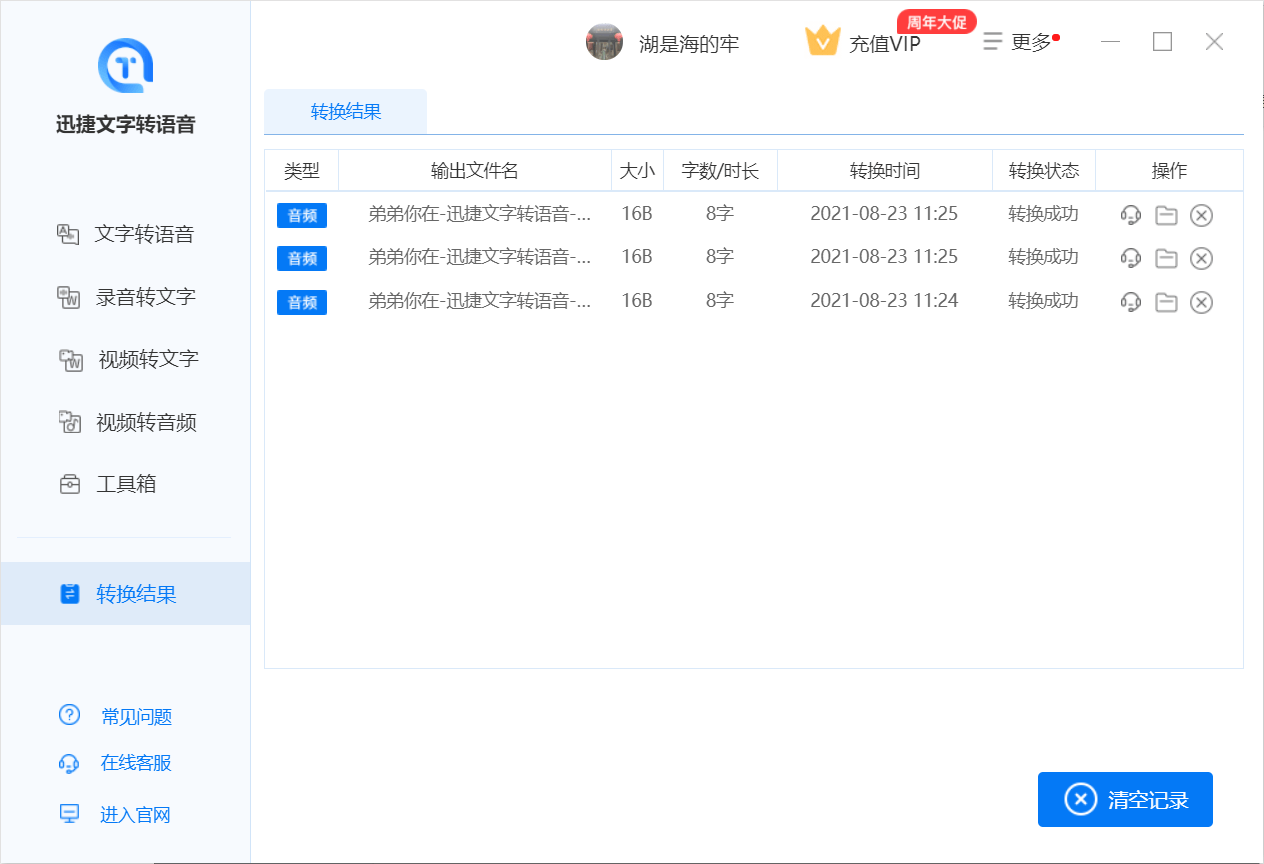Switch to the 转换结果 tab

pos(346,111)
